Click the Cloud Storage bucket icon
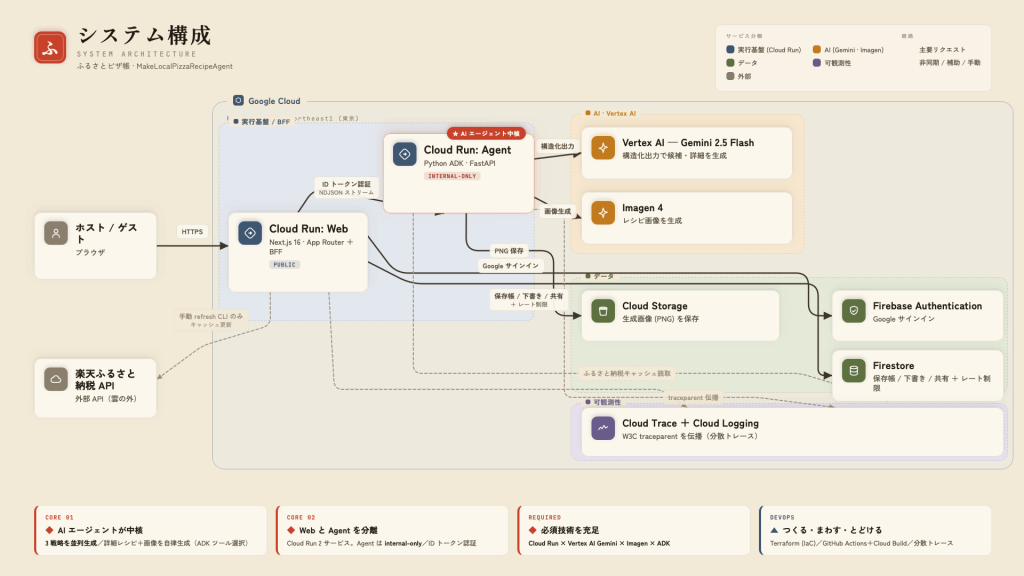Screen dimensions: 1024x576 (603, 311)
